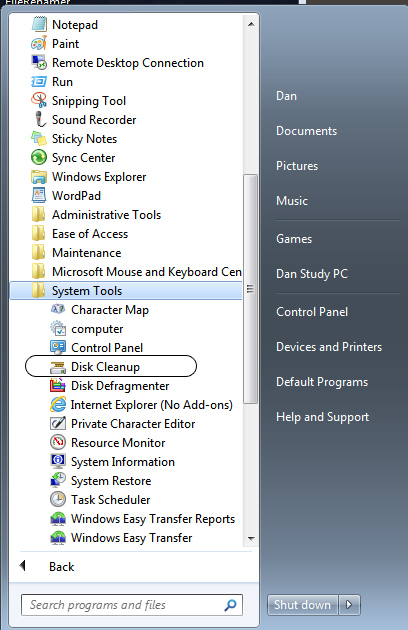Go Back to the main Start menu
Image resolution: width=408 pixels, height=630 pixels.
pyautogui.click(x=62, y=567)
